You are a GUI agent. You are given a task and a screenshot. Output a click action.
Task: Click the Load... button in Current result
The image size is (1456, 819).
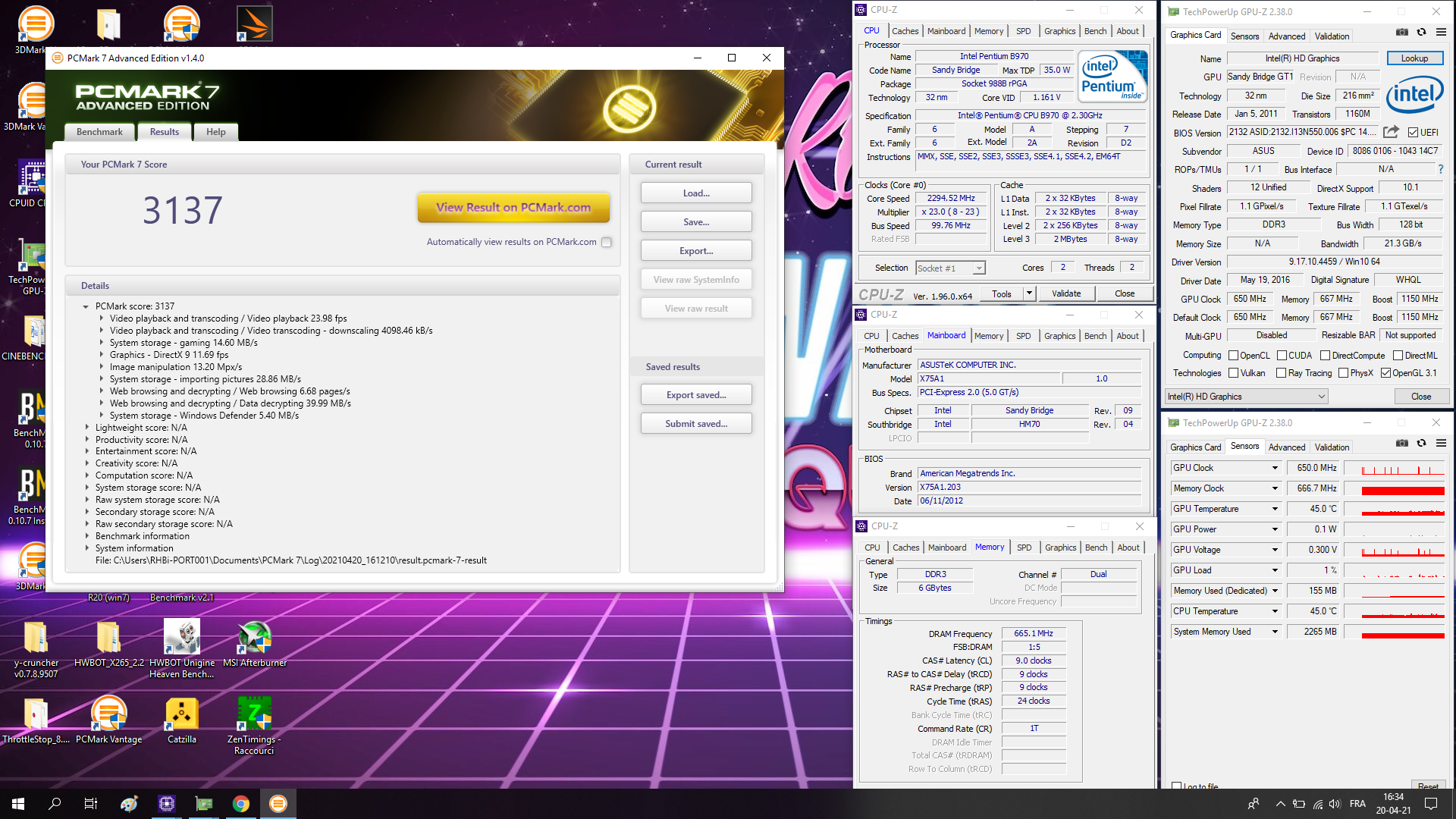(x=696, y=193)
